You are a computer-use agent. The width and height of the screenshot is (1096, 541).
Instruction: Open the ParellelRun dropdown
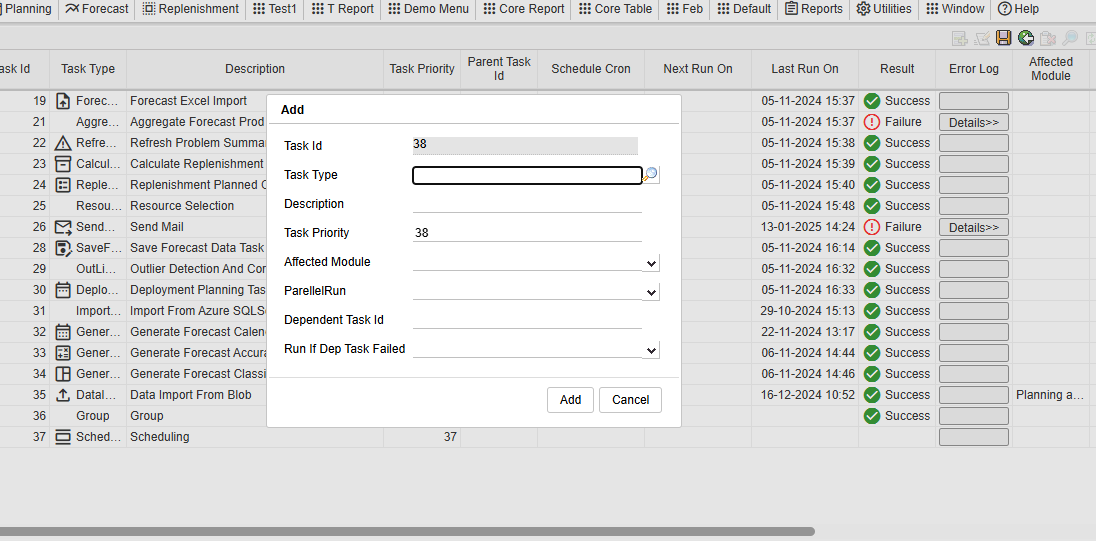pyautogui.click(x=651, y=292)
